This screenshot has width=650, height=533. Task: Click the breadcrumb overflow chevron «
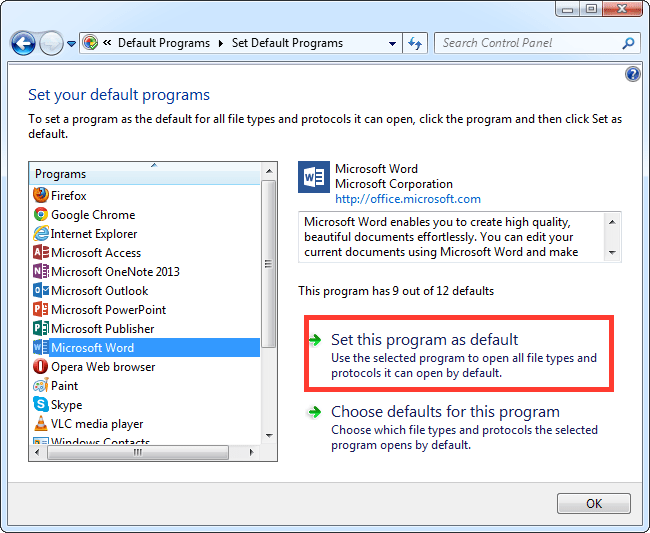tap(107, 43)
